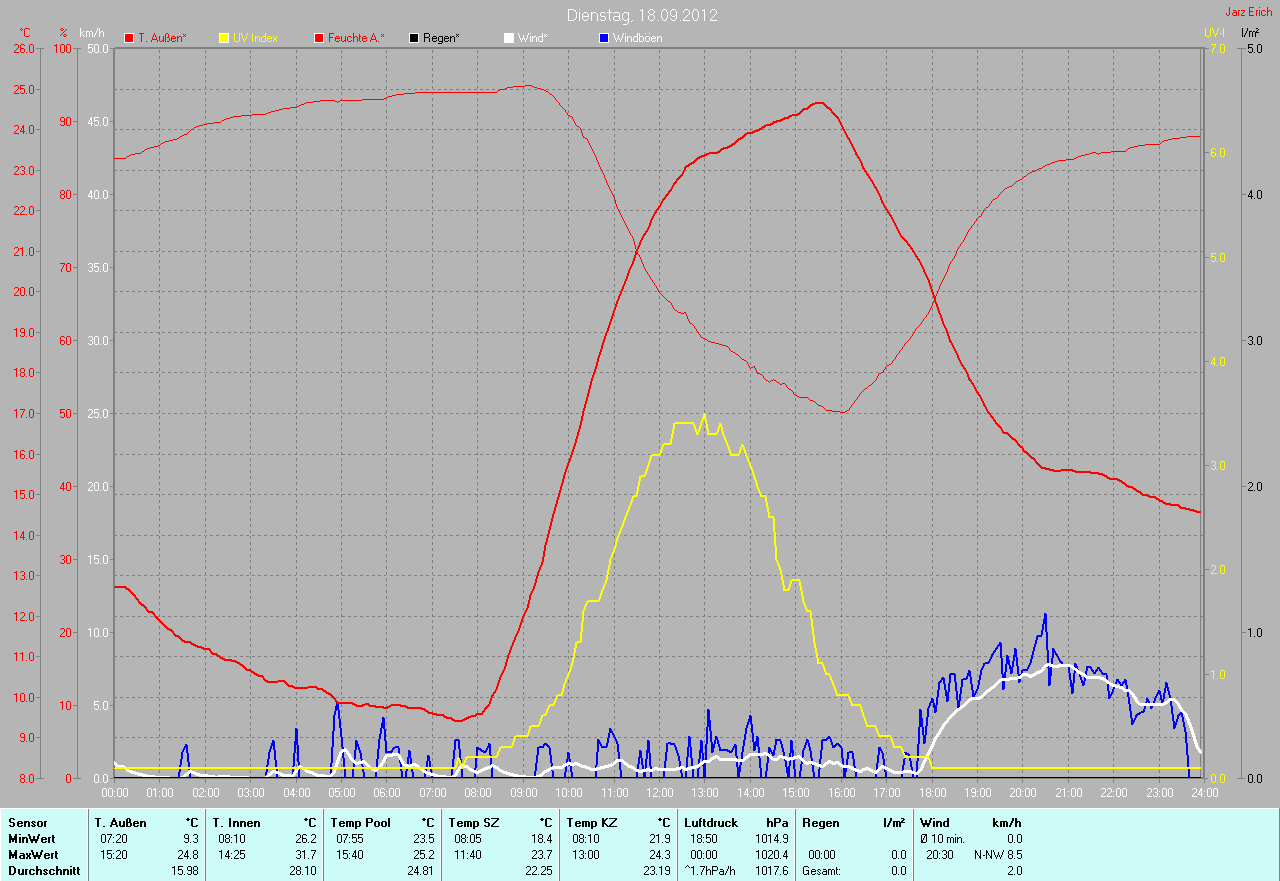Click the red T. Außen legend swatch

click(x=129, y=38)
